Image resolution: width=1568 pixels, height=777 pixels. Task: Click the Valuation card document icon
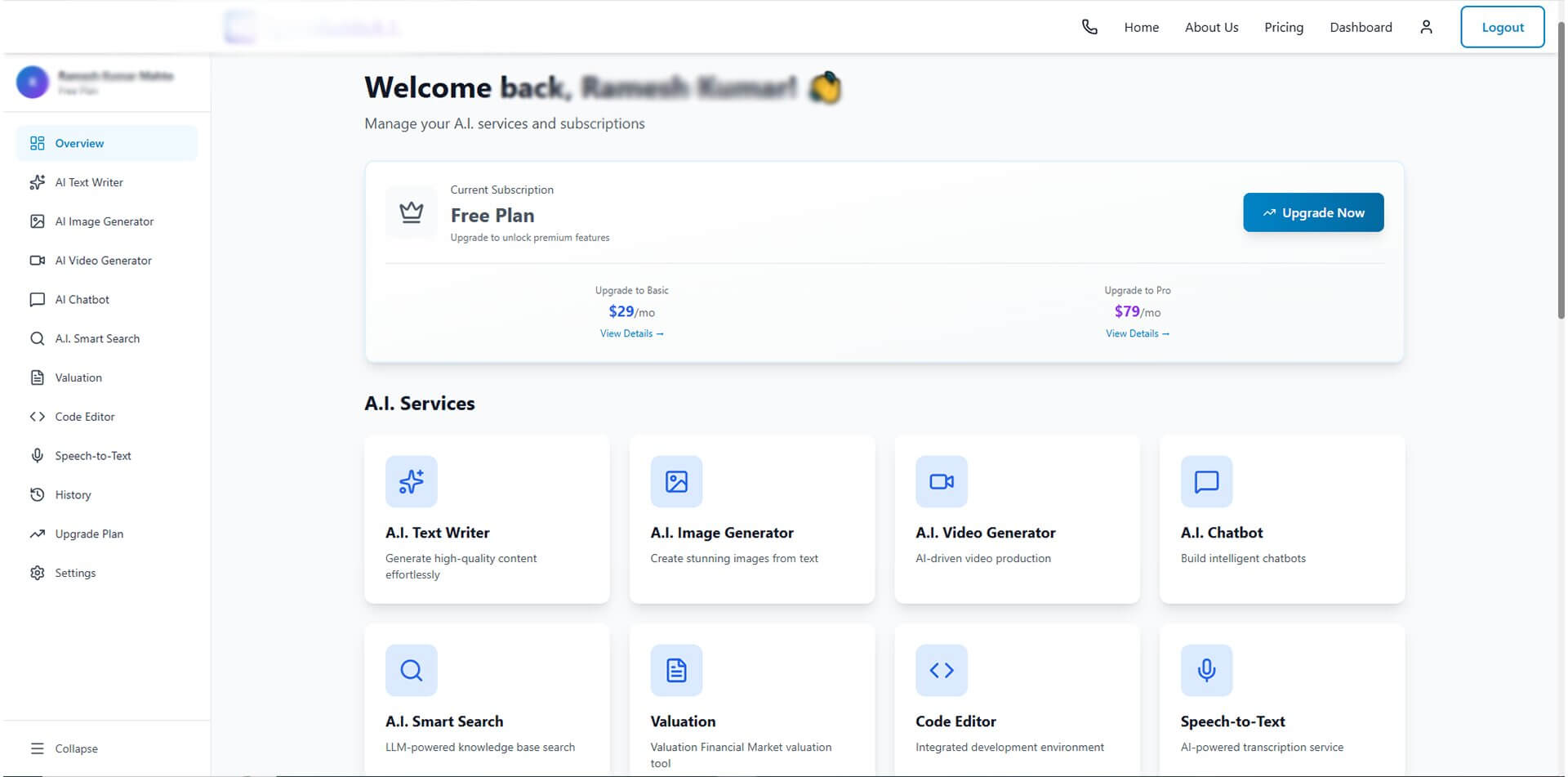coord(676,670)
